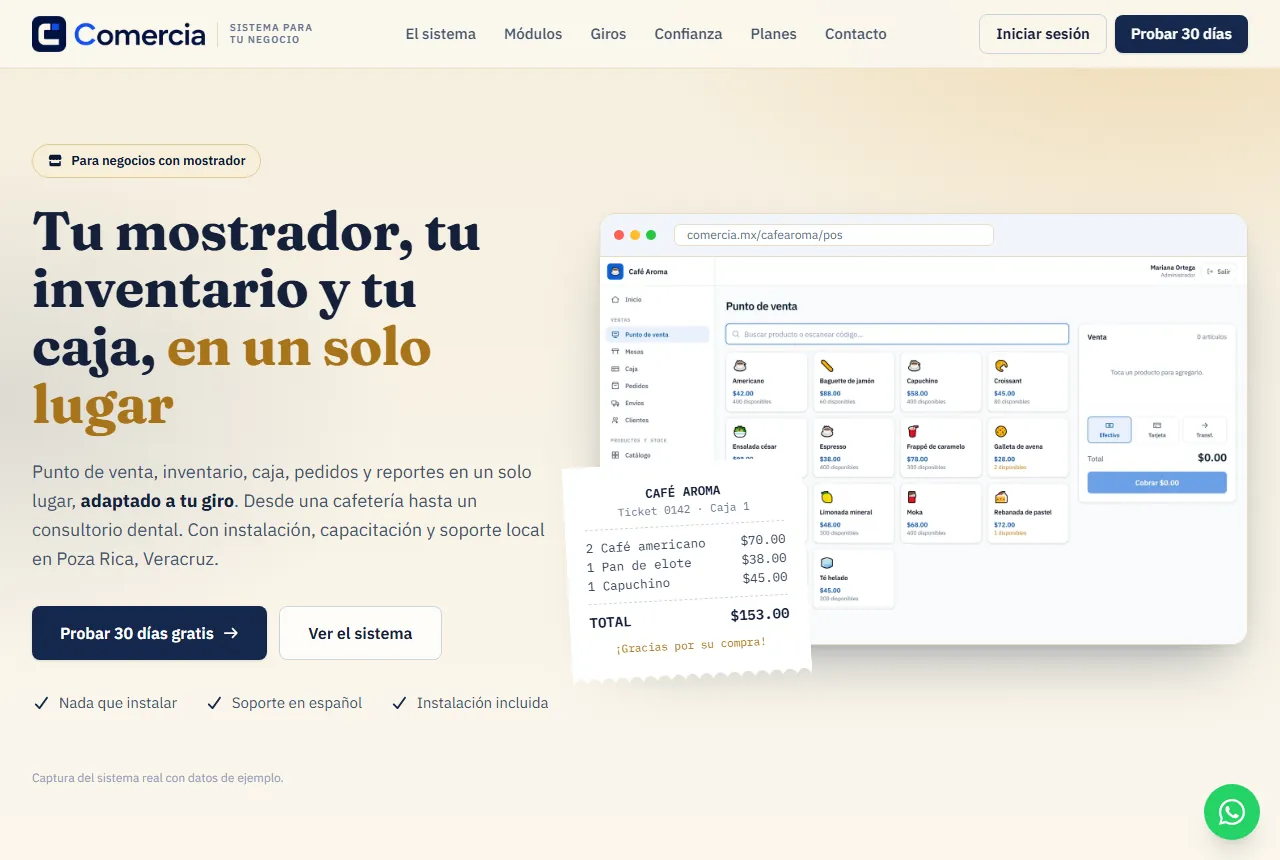
Task: Go to the Planes navigation item
Action: pos(774,34)
